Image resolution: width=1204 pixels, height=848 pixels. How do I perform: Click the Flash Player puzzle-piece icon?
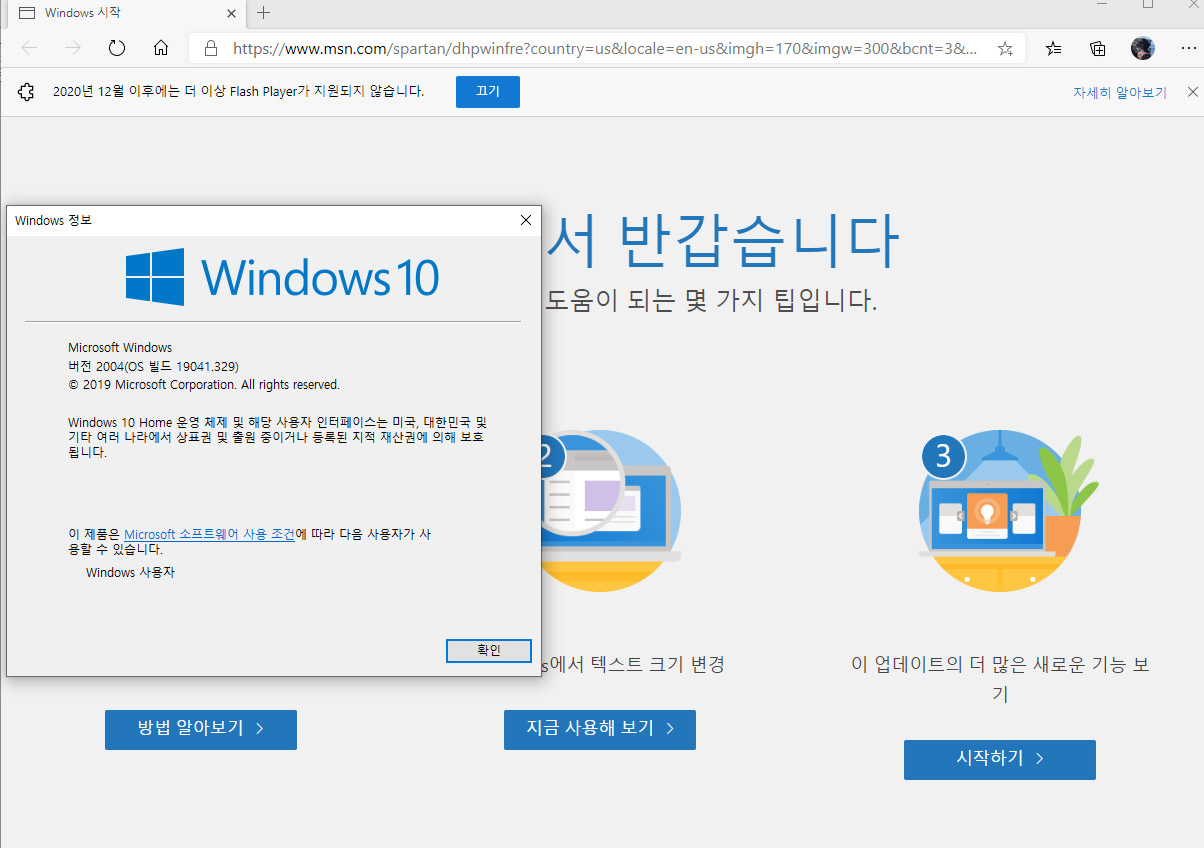pyautogui.click(x=27, y=92)
